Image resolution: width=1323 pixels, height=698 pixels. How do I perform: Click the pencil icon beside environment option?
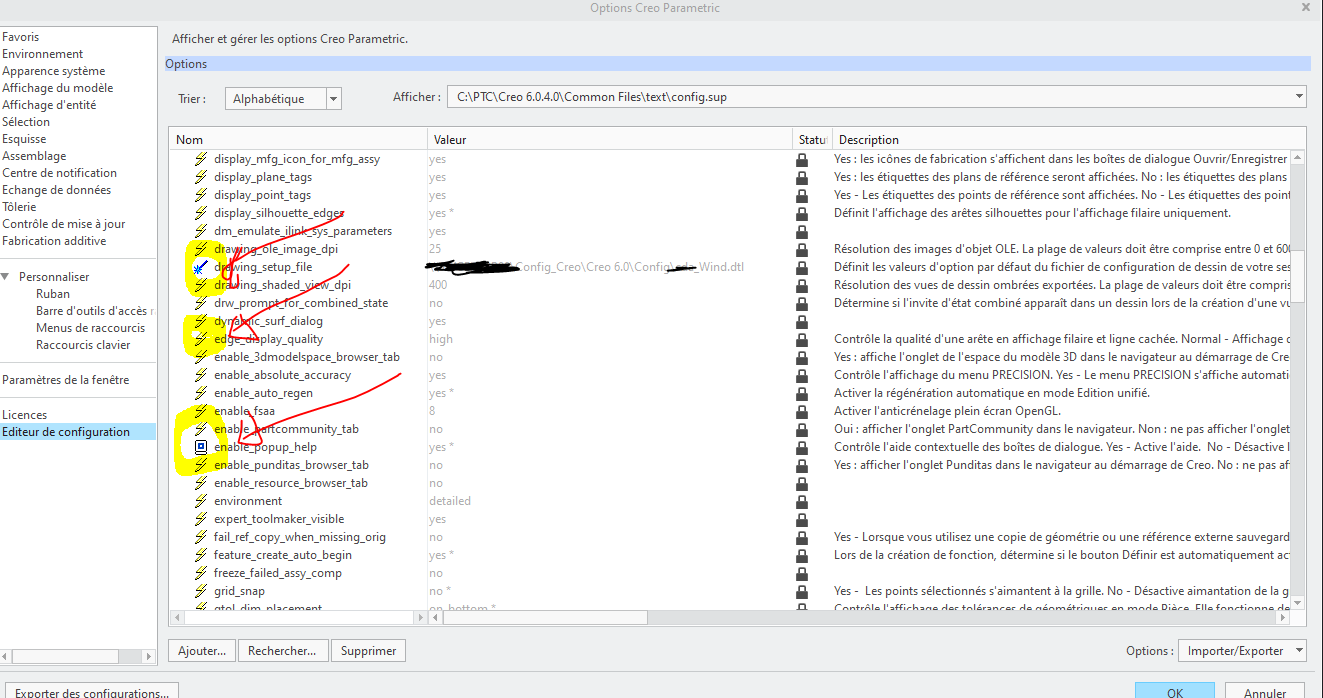[199, 500]
